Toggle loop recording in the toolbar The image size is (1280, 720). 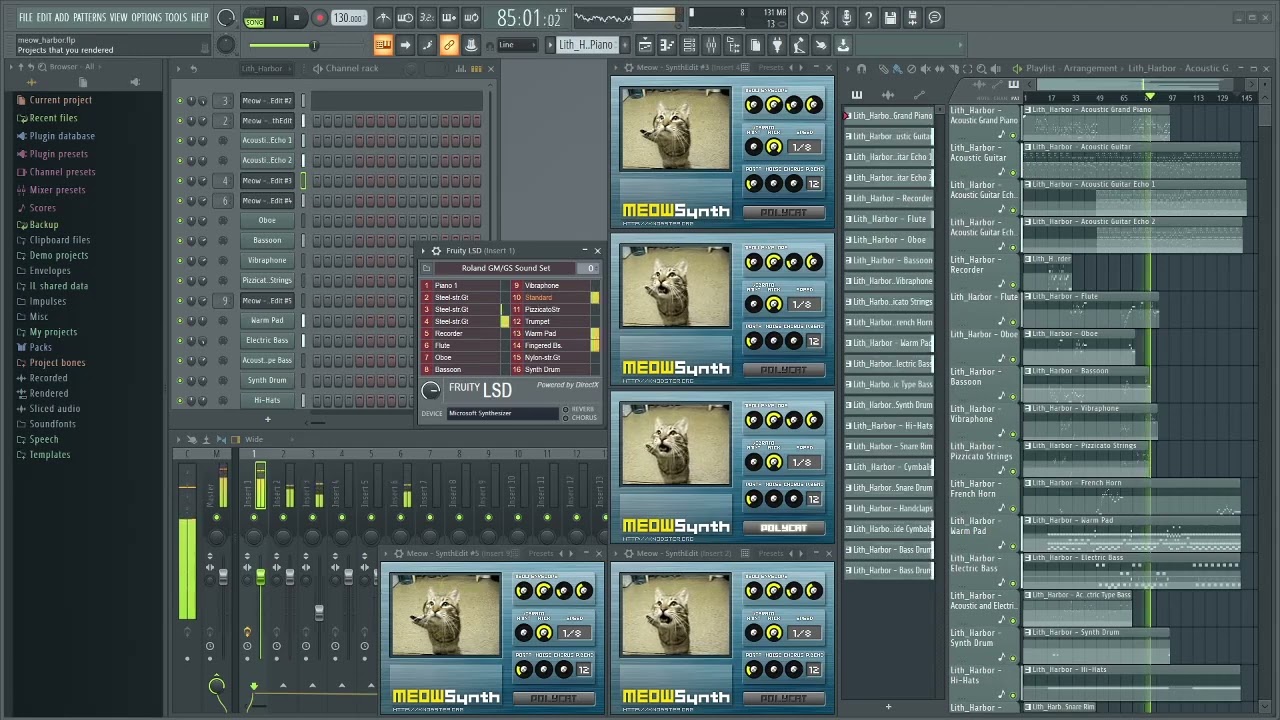click(x=471, y=17)
